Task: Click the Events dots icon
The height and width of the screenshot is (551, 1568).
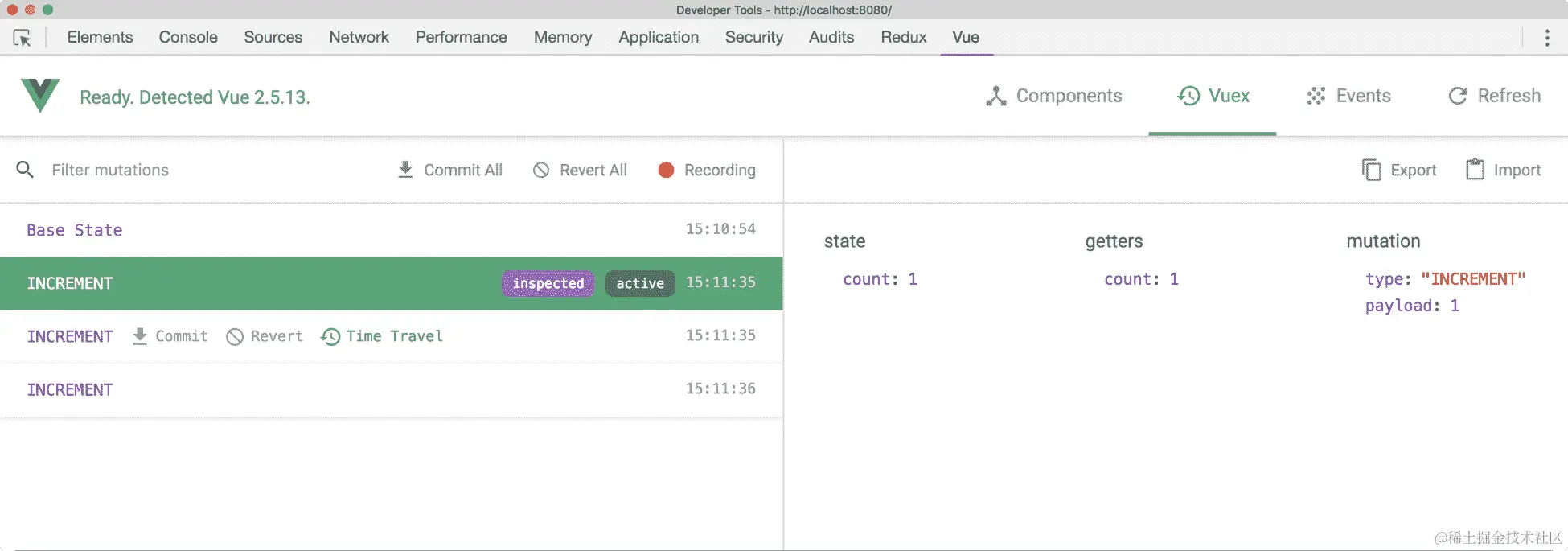Action: pos(1316,96)
